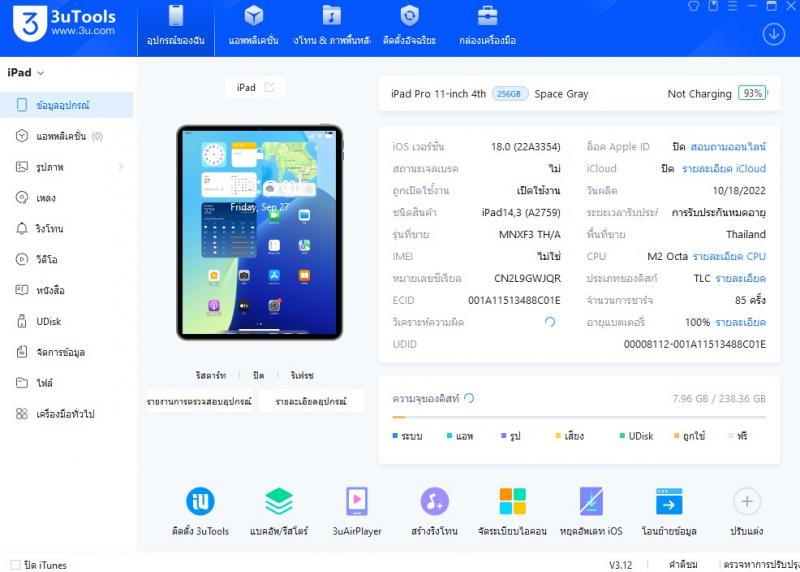Open the downloads arrow icon at top right
Viewport: 800px width, 572px height.
[x=773, y=33]
